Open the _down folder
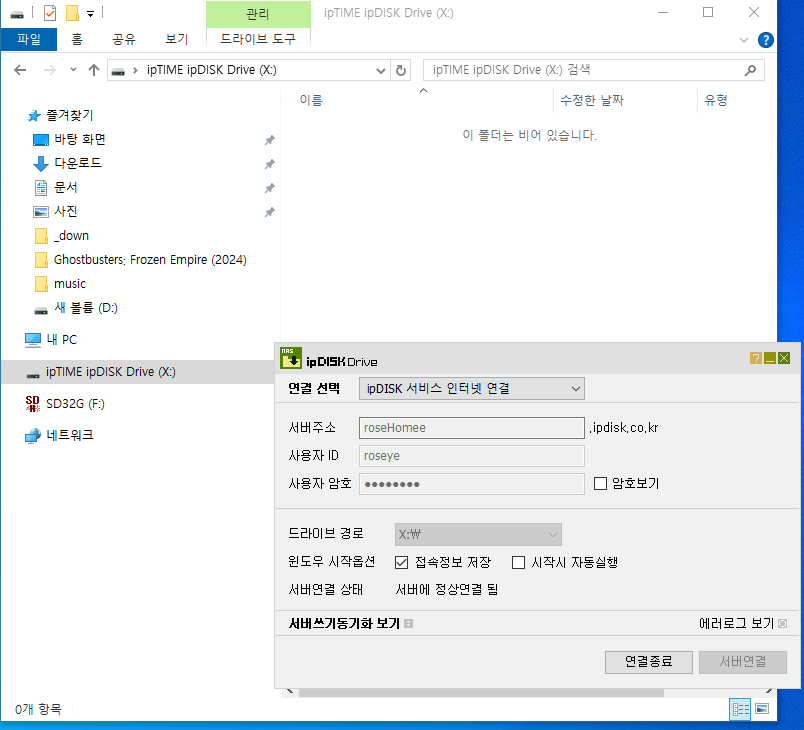The image size is (804, 730). point(71,235)
